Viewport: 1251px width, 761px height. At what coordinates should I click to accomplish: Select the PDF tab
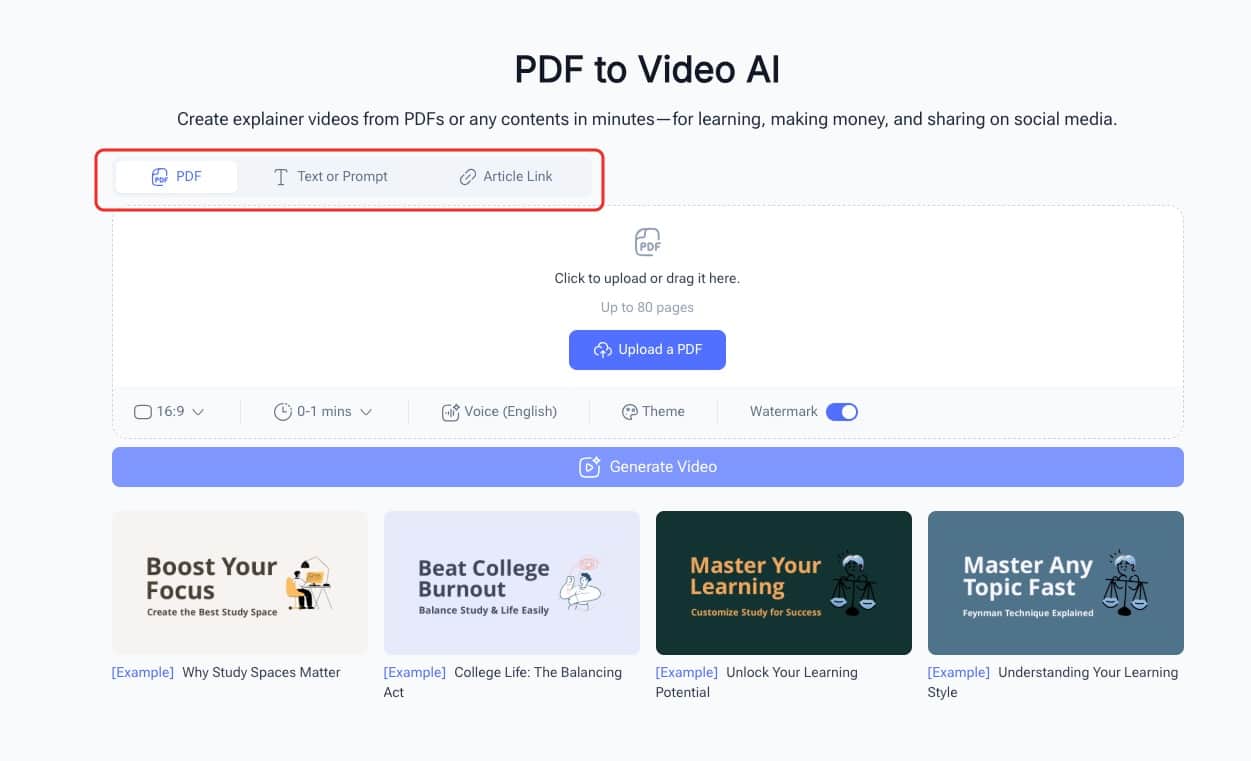[x=176, y=177]
